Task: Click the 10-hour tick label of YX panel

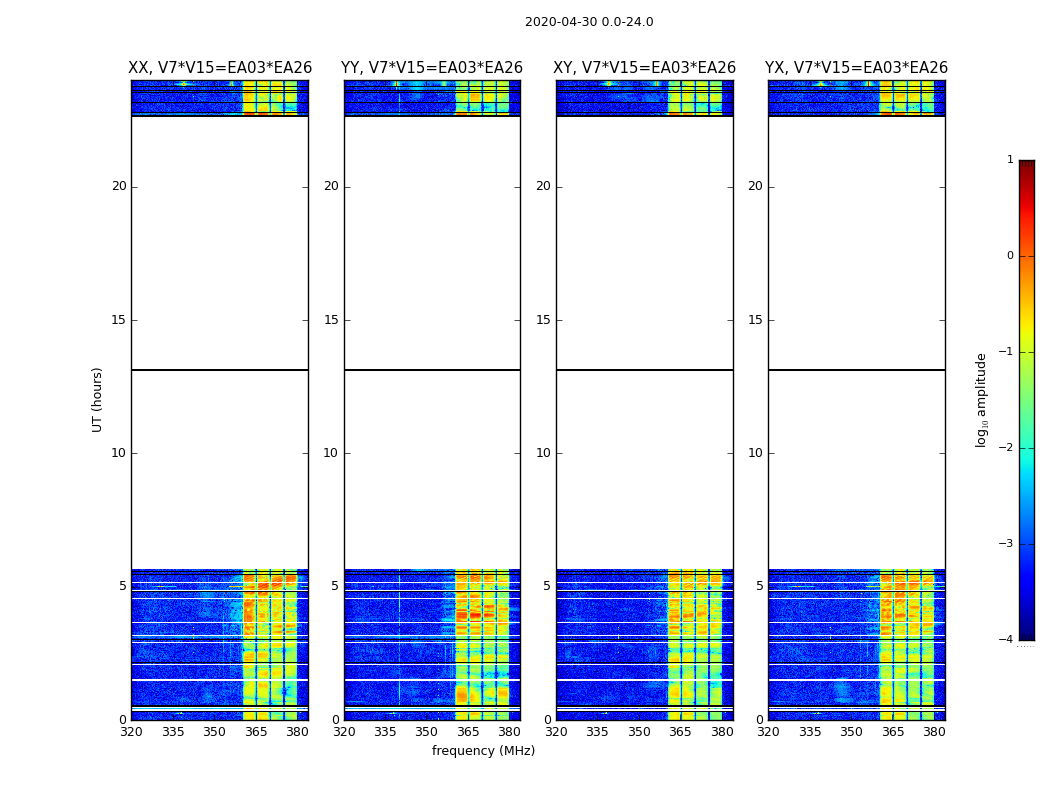Action: [x=756, y=453]
